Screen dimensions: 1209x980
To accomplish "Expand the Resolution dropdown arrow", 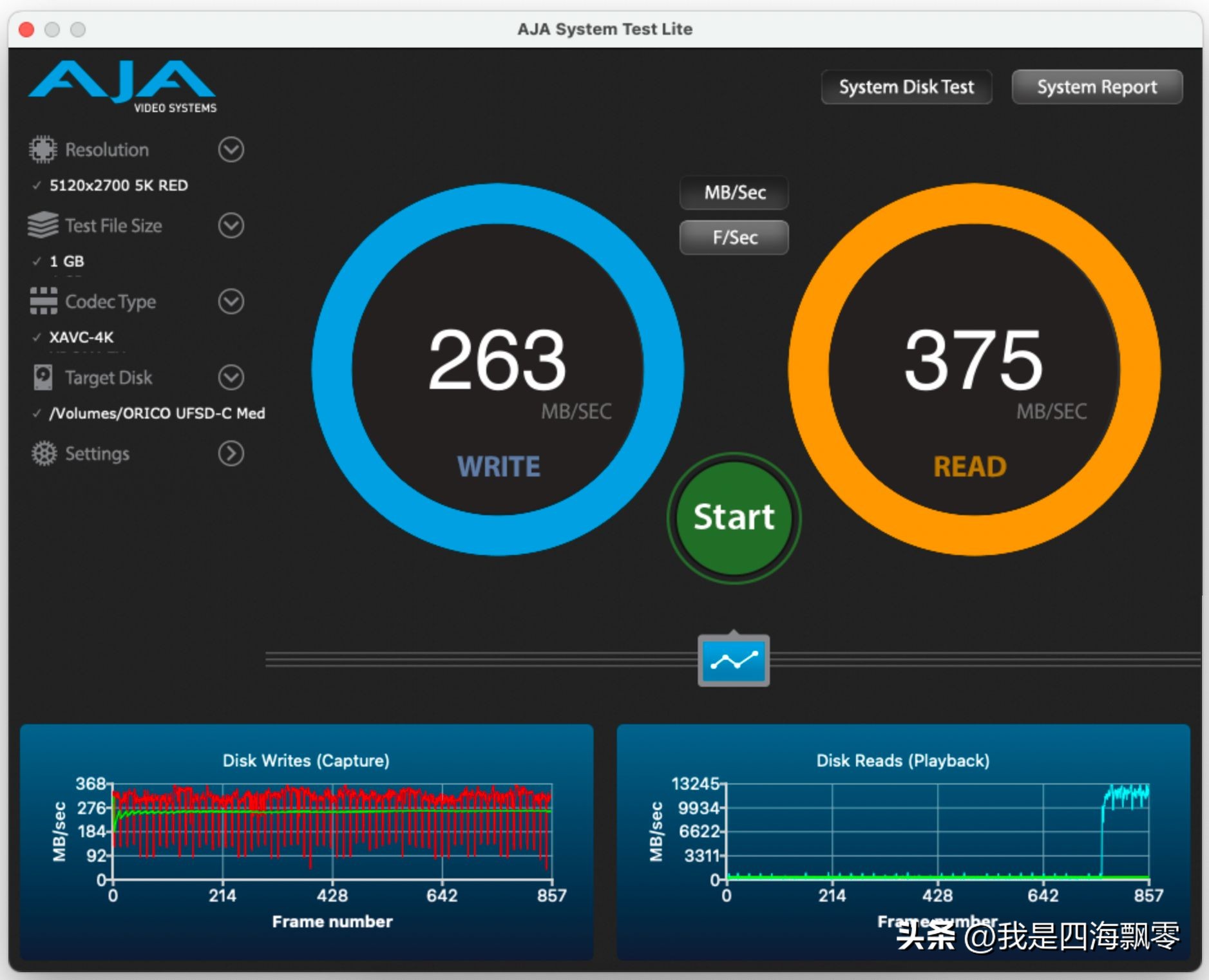I will [231, 149].
